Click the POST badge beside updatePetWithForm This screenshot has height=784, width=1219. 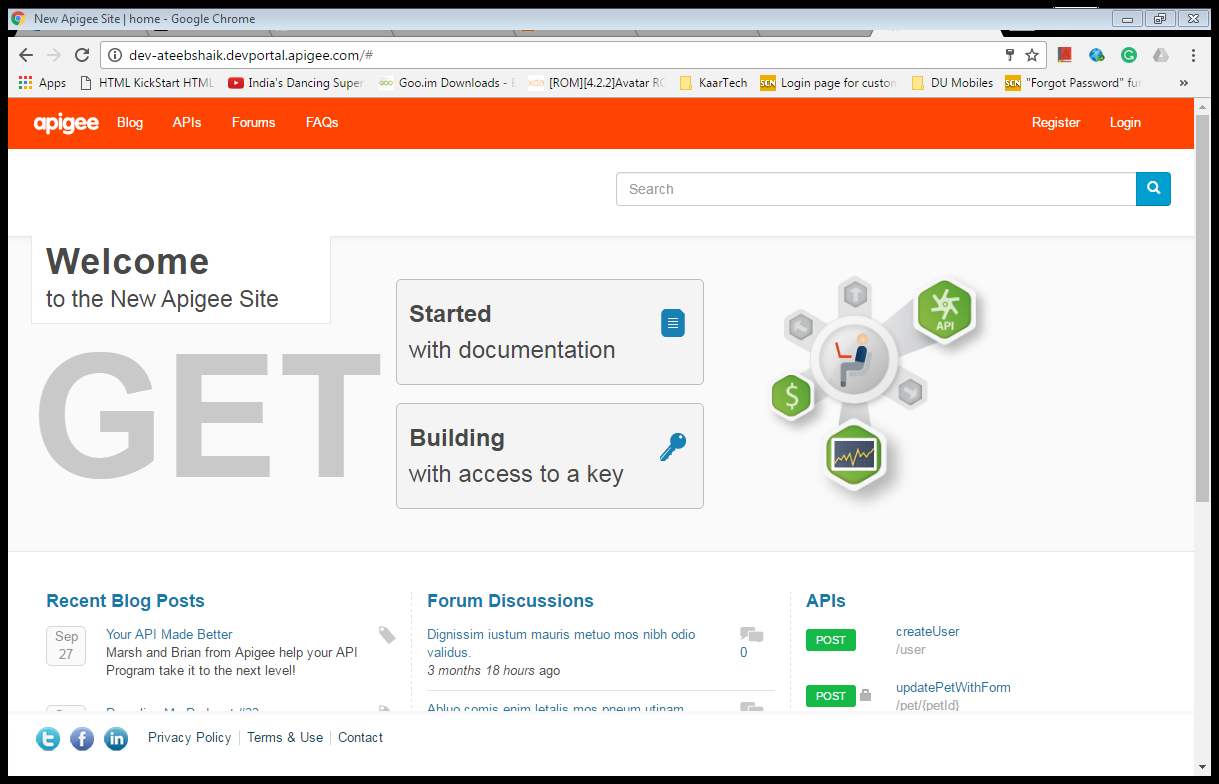[x=831, y=696]
